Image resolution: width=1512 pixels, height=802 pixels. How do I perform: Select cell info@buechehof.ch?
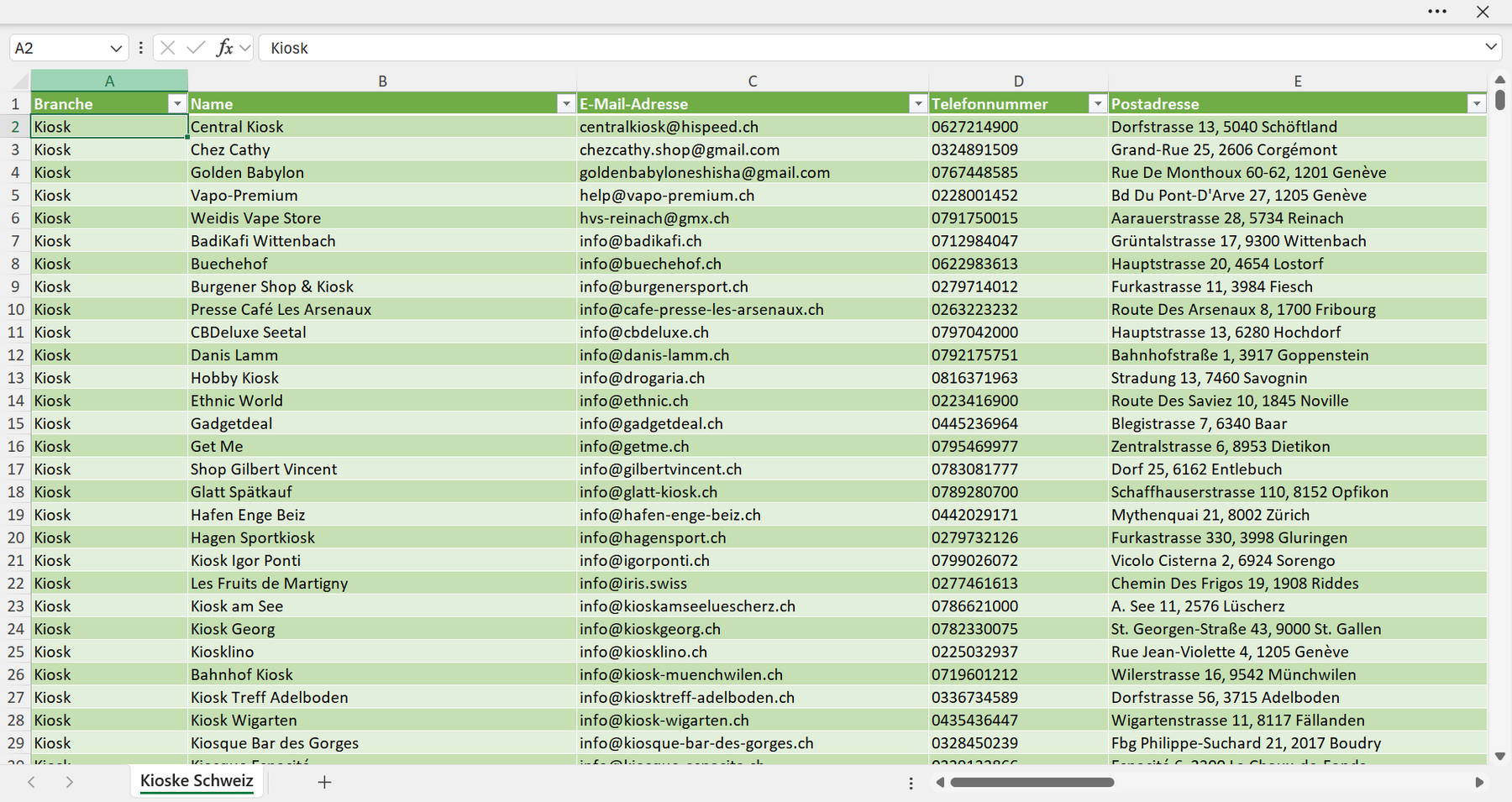[x=753, y=264]
